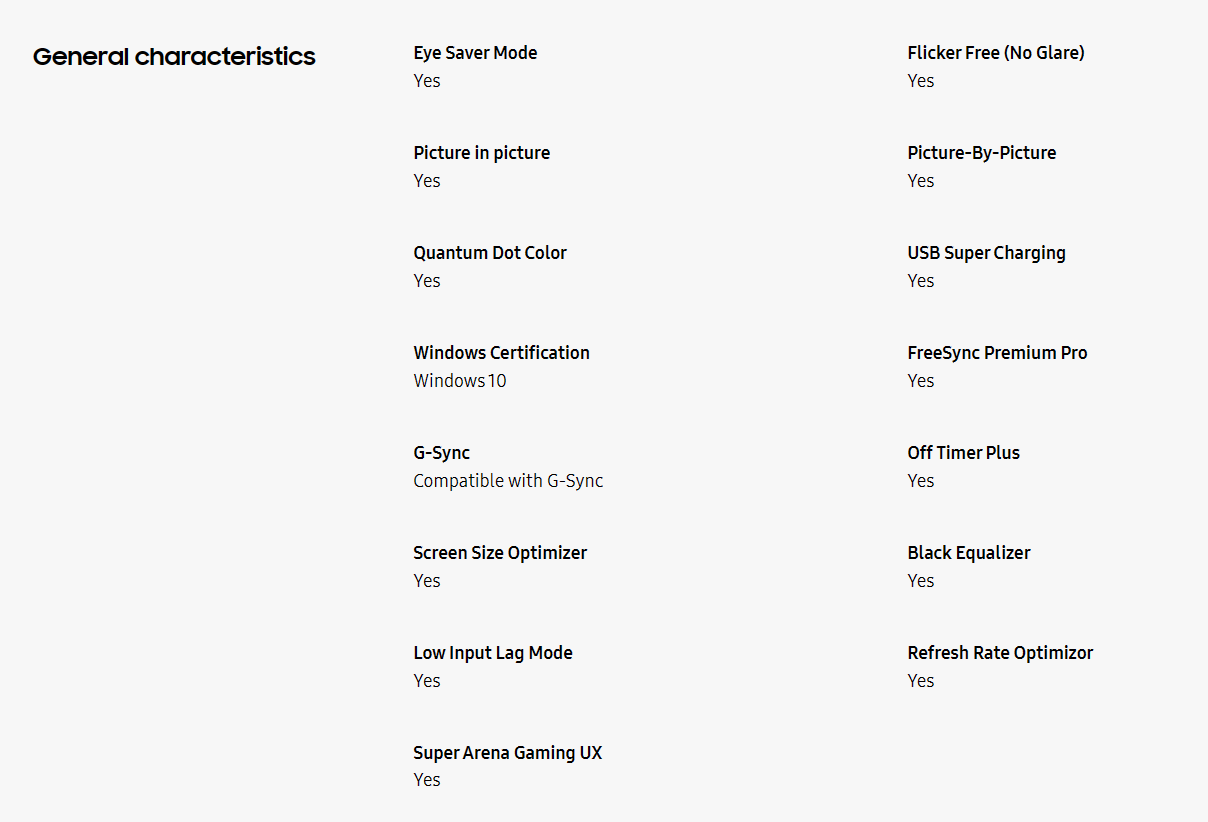Image resolution: width=1208 pixels, height=822 pixels.
Task: Click the Super Arena Gaming UX label
Action: click(507, 753)
